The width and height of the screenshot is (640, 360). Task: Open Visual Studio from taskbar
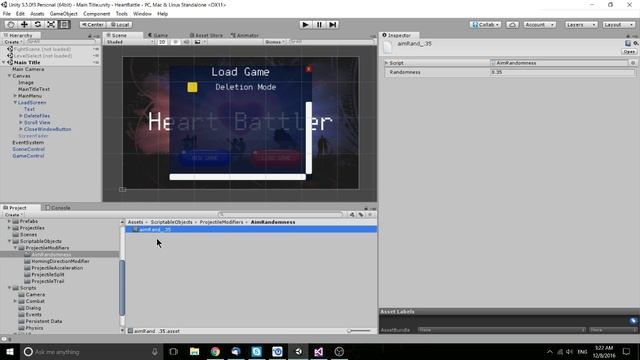319,351
